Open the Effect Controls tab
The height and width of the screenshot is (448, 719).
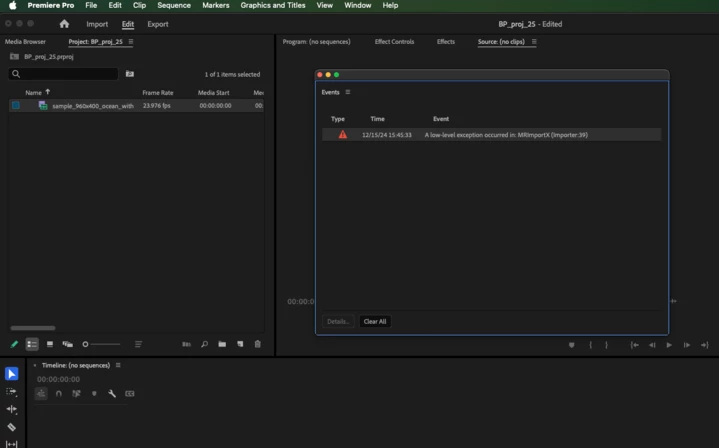(x=394, y=41)
